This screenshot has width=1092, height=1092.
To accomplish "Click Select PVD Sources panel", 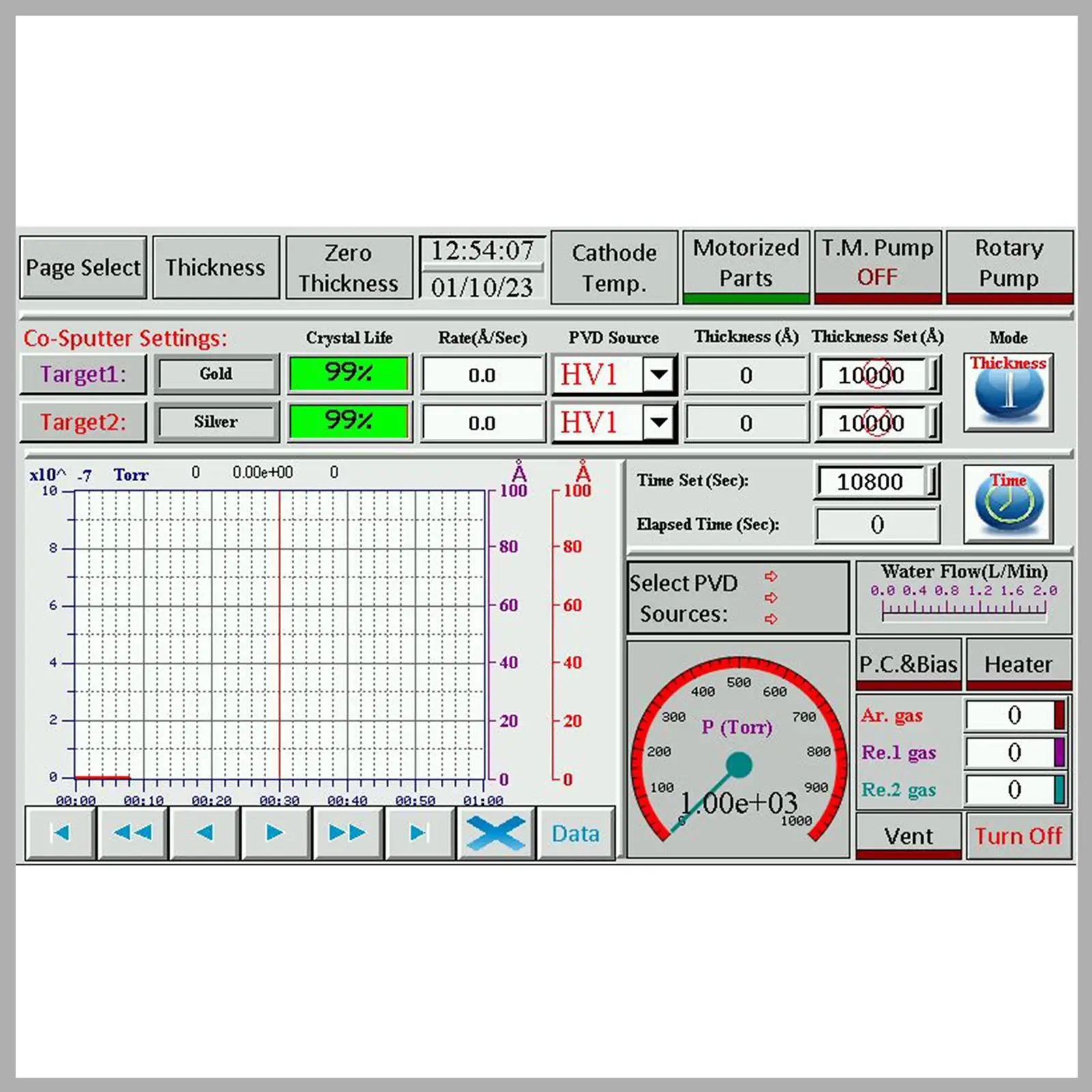I will (x=738, y=598).
